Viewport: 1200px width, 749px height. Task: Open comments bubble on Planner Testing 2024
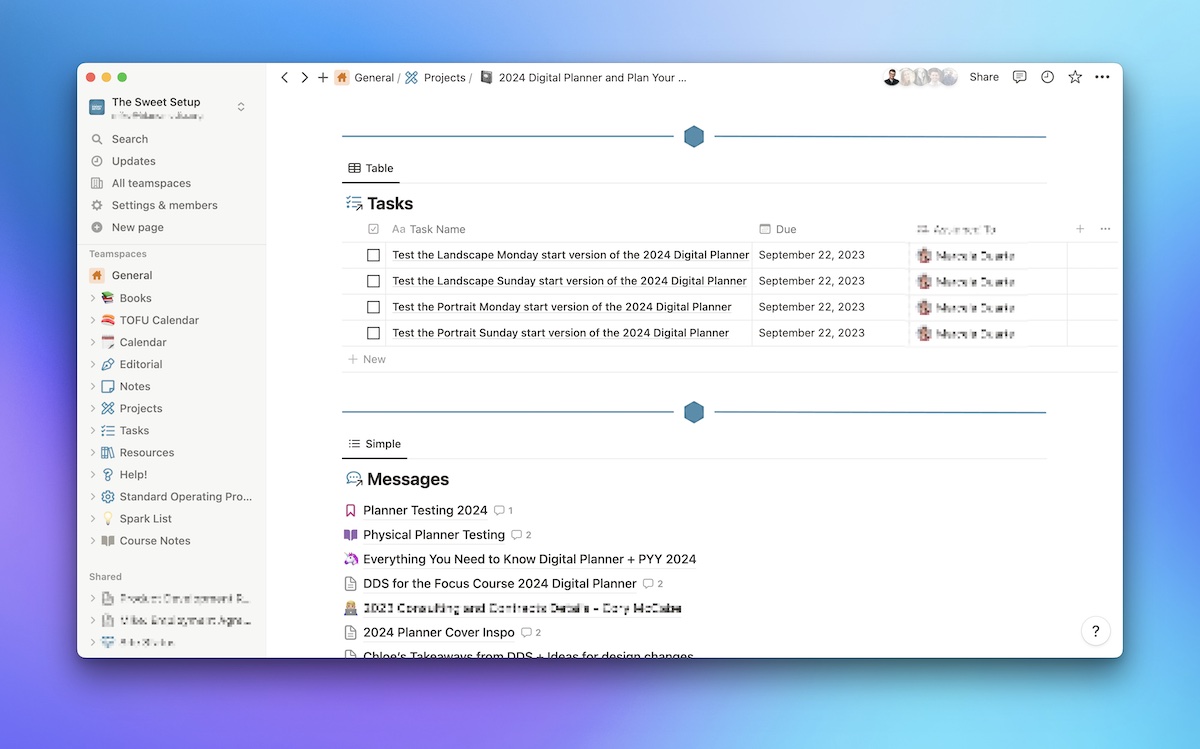[x=503, y=510]
